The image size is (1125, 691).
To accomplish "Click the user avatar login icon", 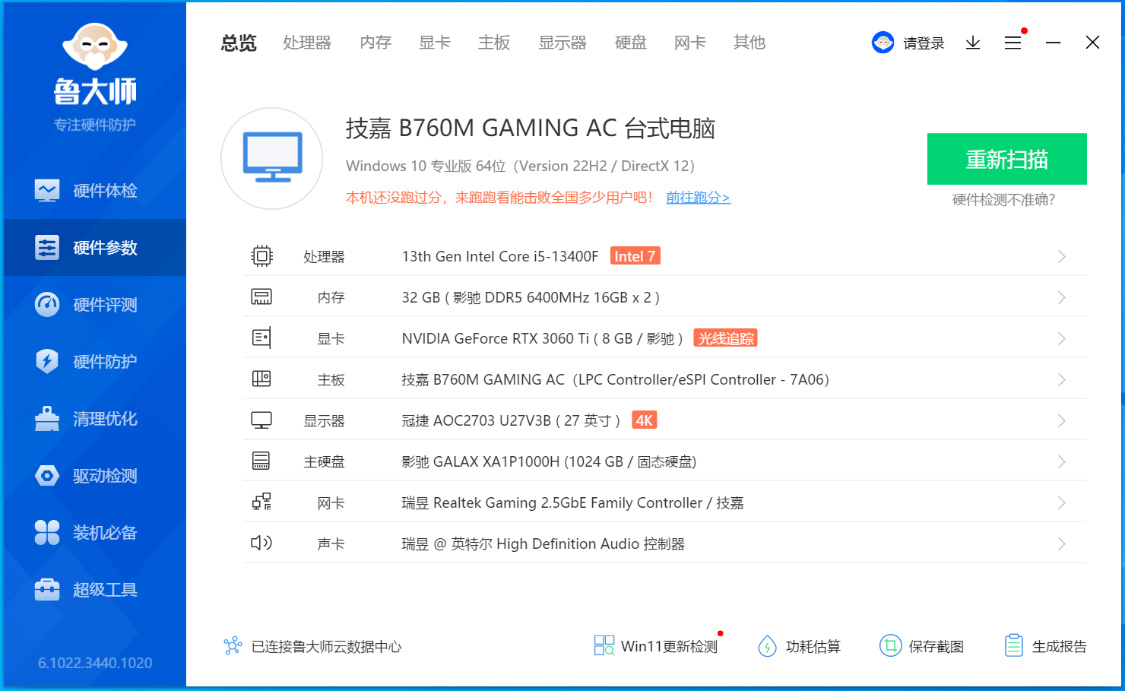I will 882,43.
